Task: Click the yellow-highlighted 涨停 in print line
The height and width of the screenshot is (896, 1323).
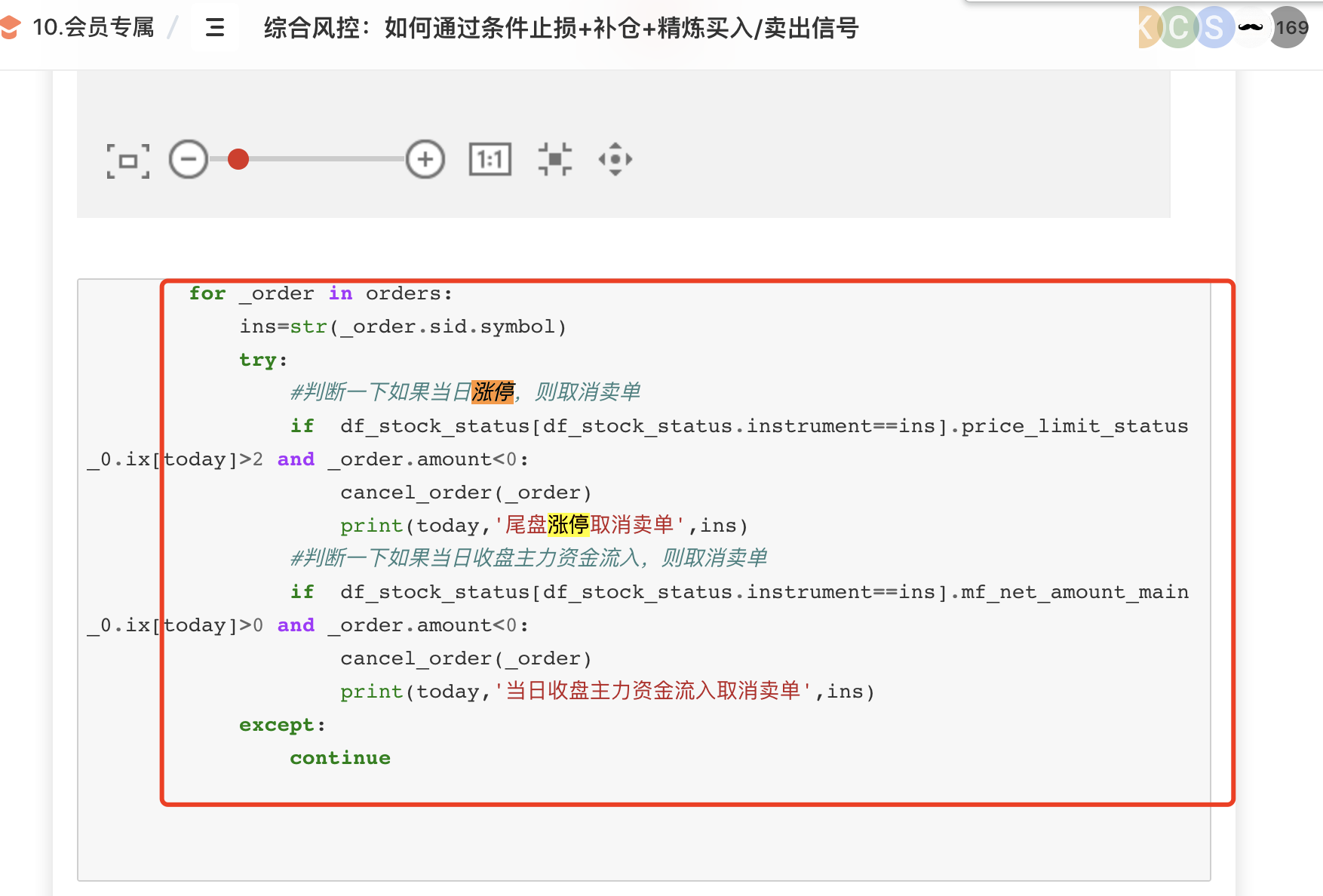Action: (x=568, y=525)
